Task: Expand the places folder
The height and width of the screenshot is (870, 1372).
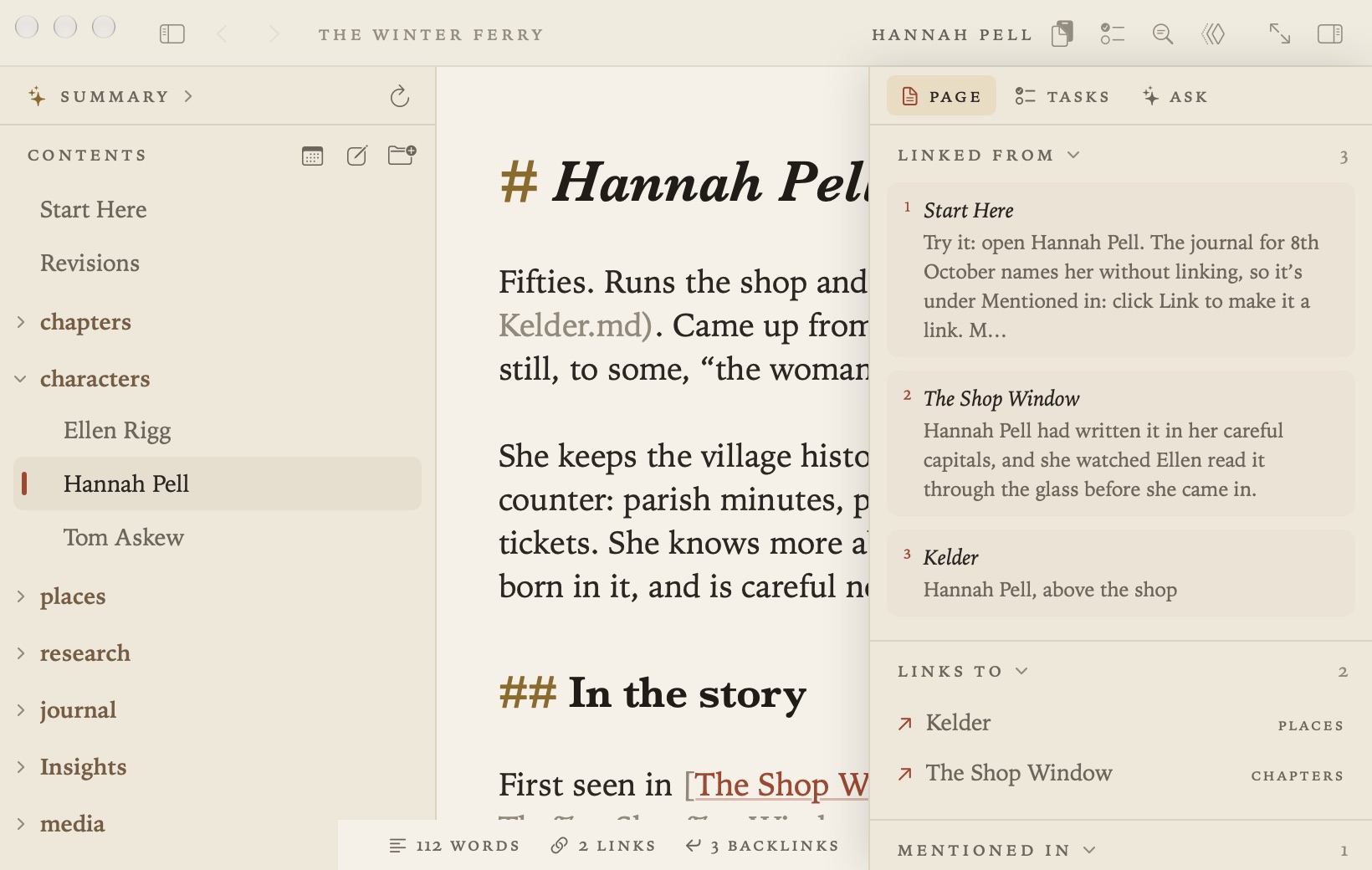Action: pyautogui.click(x=21, y=596)
